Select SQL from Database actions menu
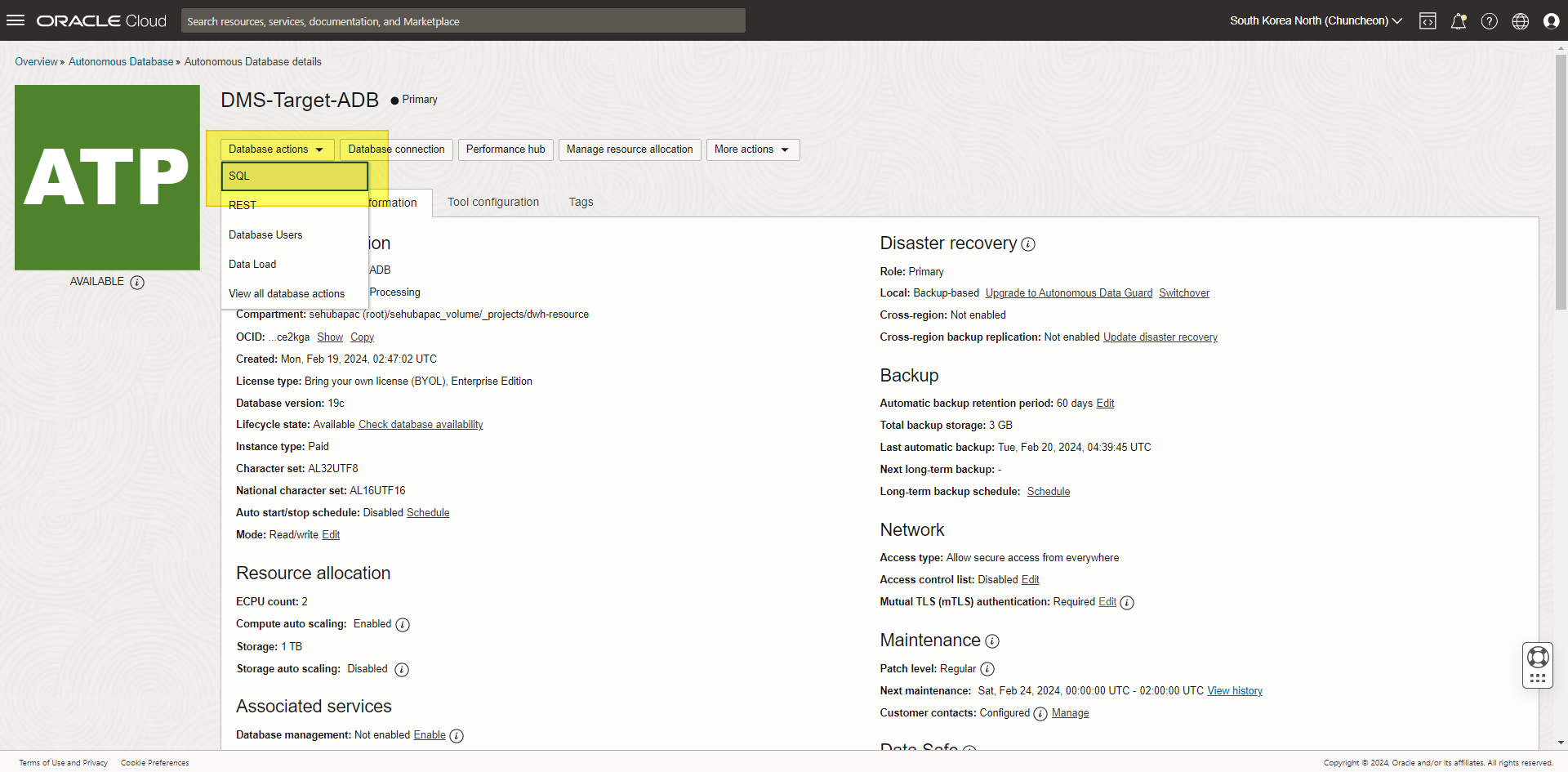The width and height of the screenshot is (1568, 772). click(295, 176)
